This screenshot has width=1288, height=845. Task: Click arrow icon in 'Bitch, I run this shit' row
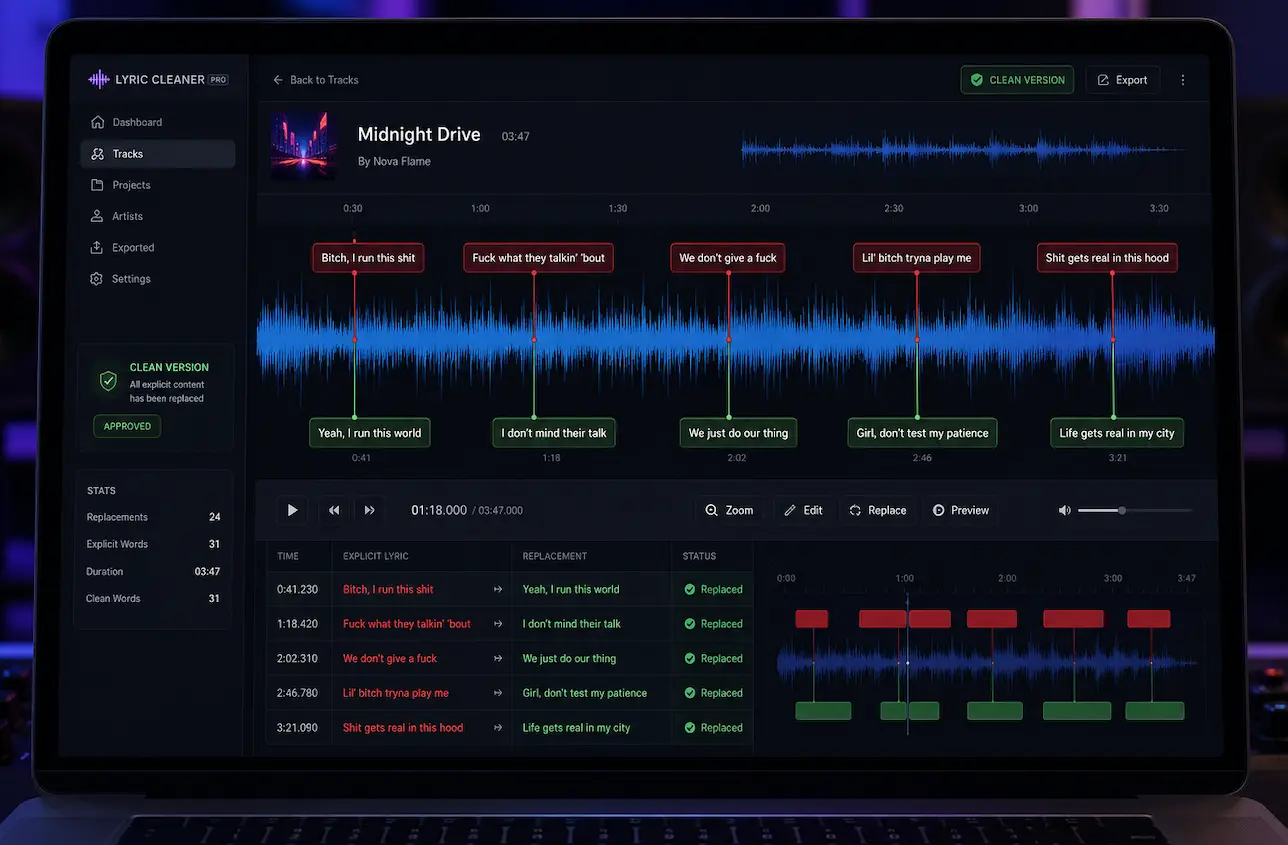(x=498, y=590)
